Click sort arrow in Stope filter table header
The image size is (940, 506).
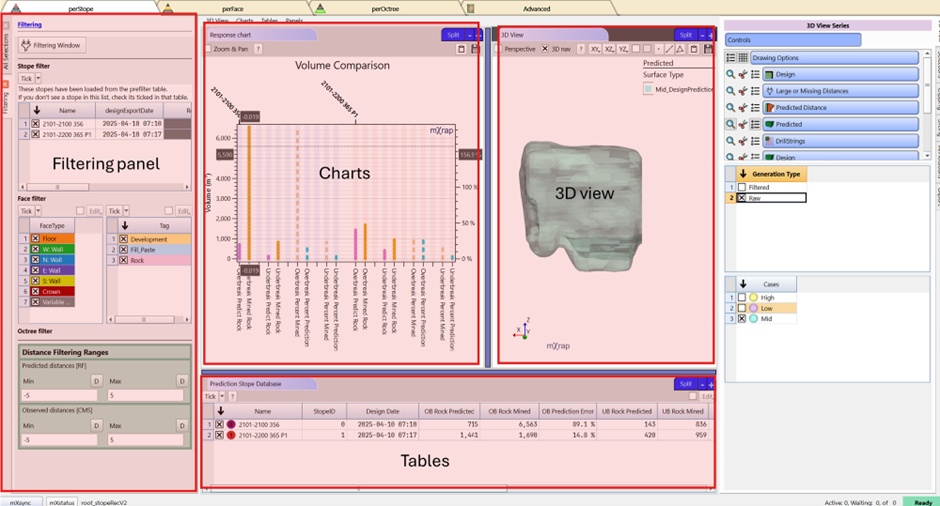(x=37, y=110)
